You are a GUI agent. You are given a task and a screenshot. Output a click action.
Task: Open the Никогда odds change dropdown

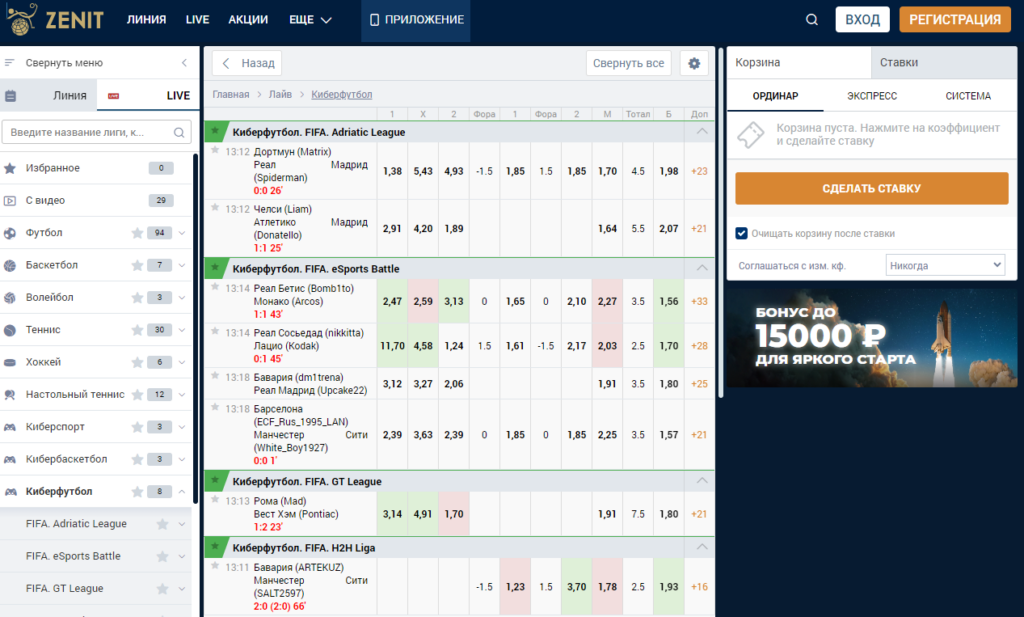click(x=945, y=265)
